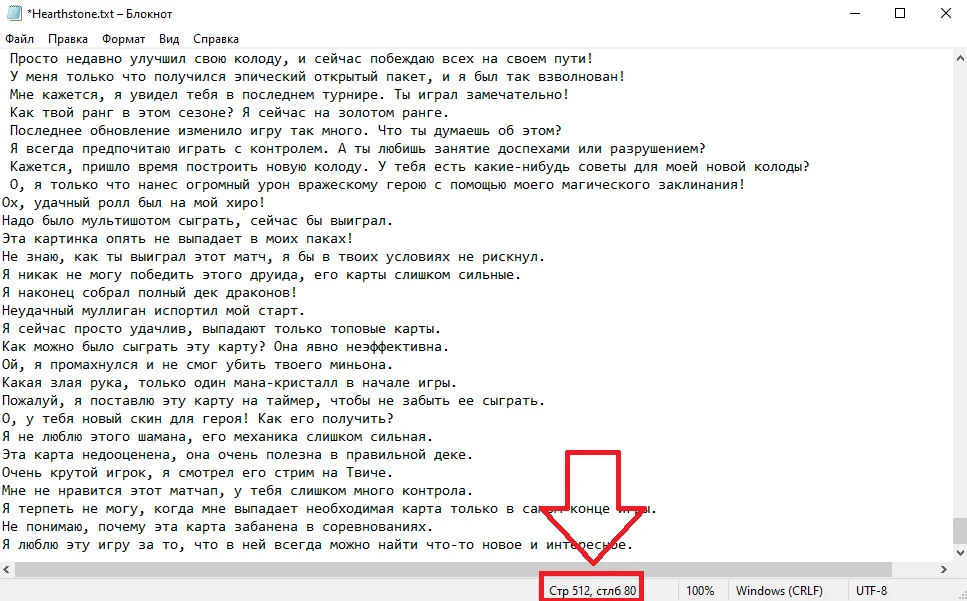
Task: Click line 'Я сейчас просто удачлив'
Action: 221,329
